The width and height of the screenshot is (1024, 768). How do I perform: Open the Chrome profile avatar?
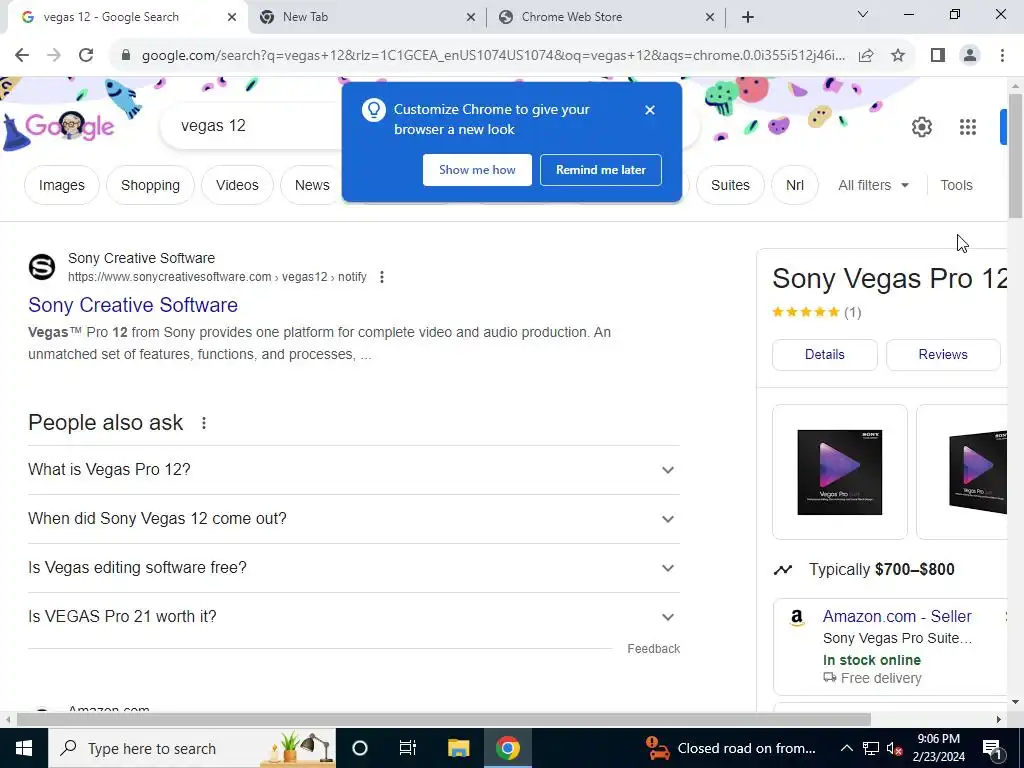970,56
